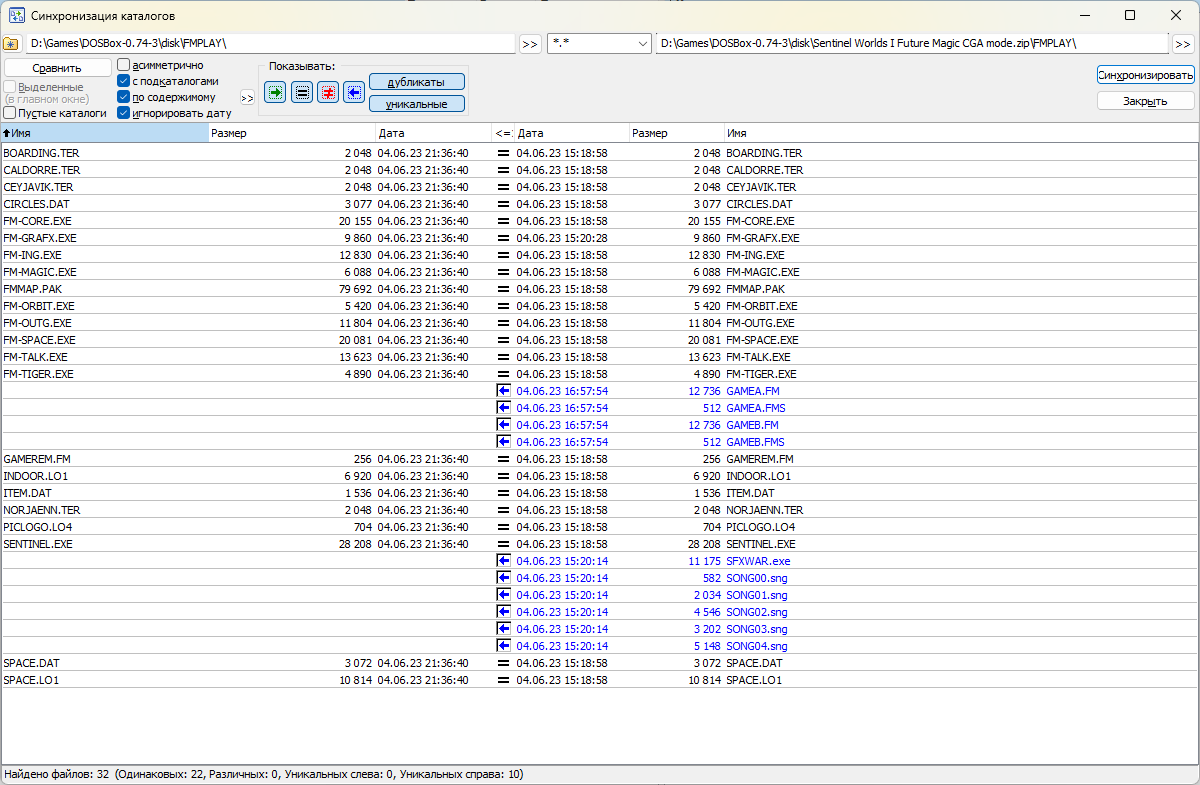Click the directory selection icon before the left path
The height and width of the screenshot is (785, 1200).
coord(12,44)
